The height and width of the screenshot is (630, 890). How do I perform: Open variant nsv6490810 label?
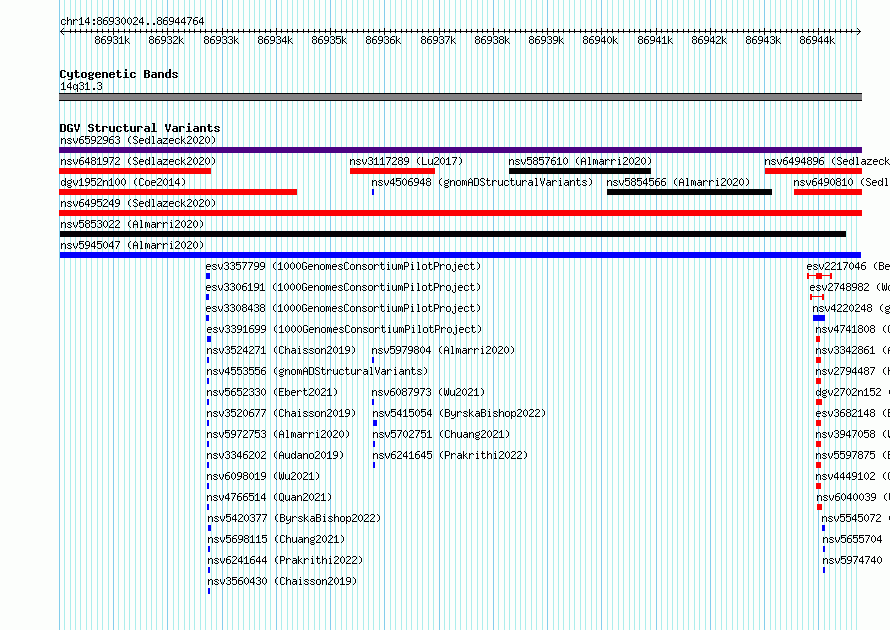point(841,182)
